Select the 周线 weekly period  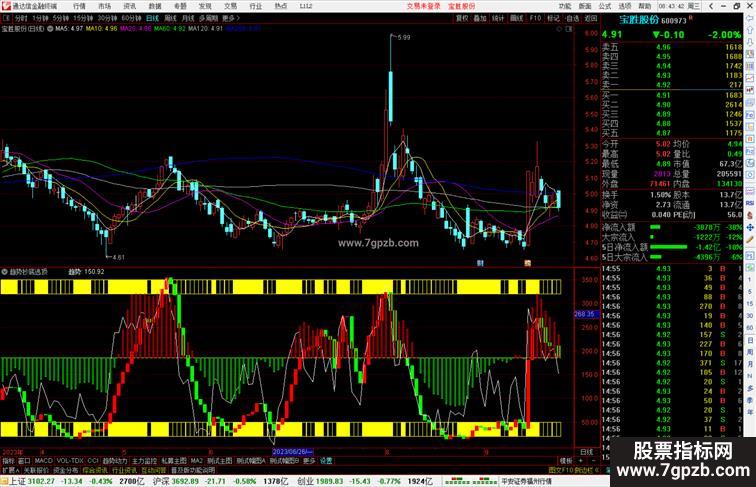coord(170,18)
